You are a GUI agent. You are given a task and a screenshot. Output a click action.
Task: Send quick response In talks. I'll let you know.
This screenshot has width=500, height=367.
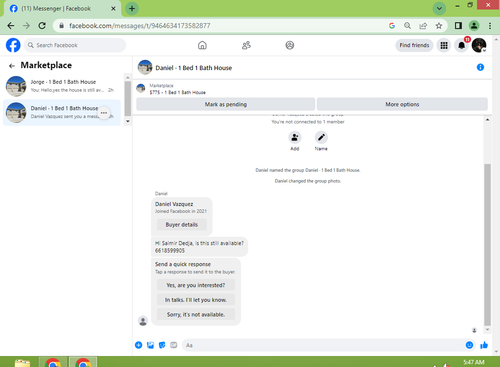(196, 300)
